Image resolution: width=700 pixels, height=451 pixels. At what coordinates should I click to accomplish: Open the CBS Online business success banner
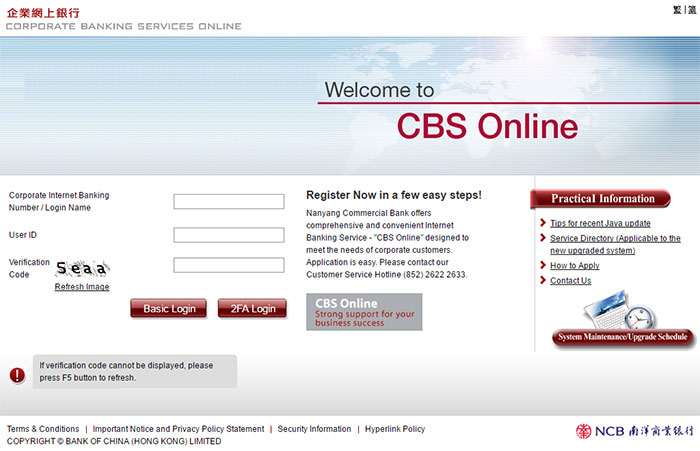[x=364, y=312]
